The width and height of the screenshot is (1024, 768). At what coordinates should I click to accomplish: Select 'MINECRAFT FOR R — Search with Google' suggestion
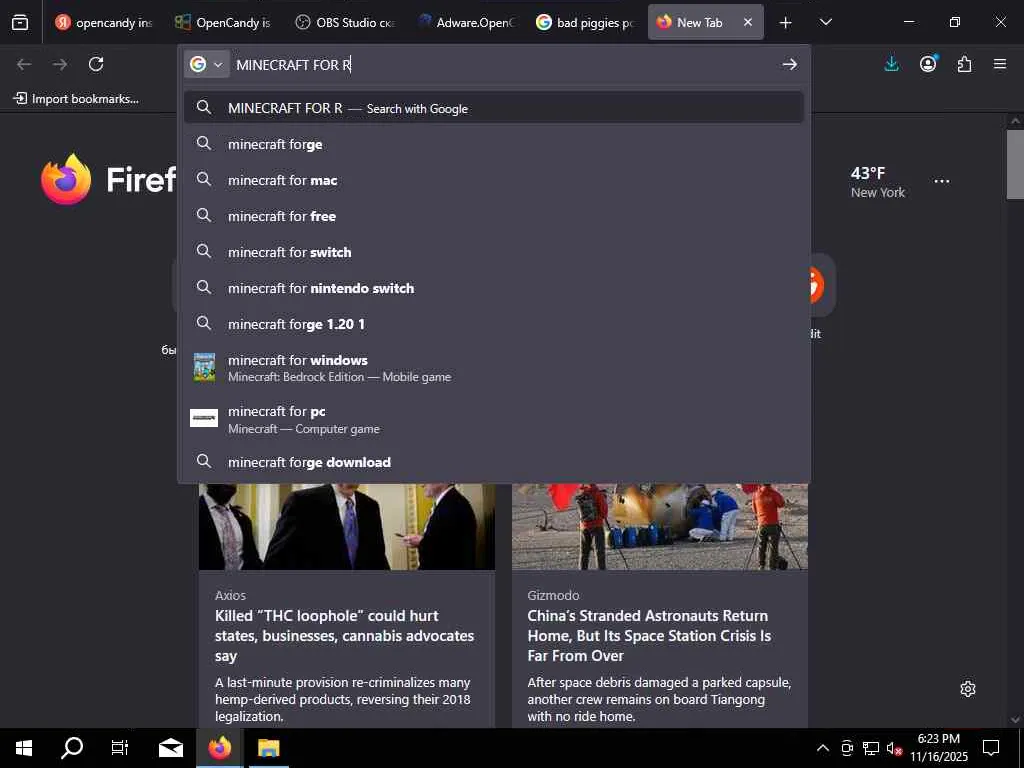[x=494, y=108]
